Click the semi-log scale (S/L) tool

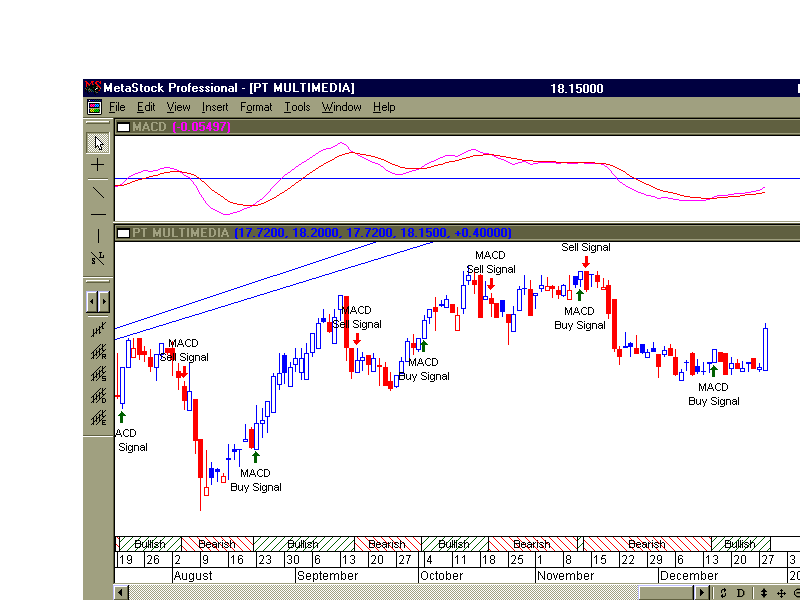97,257
